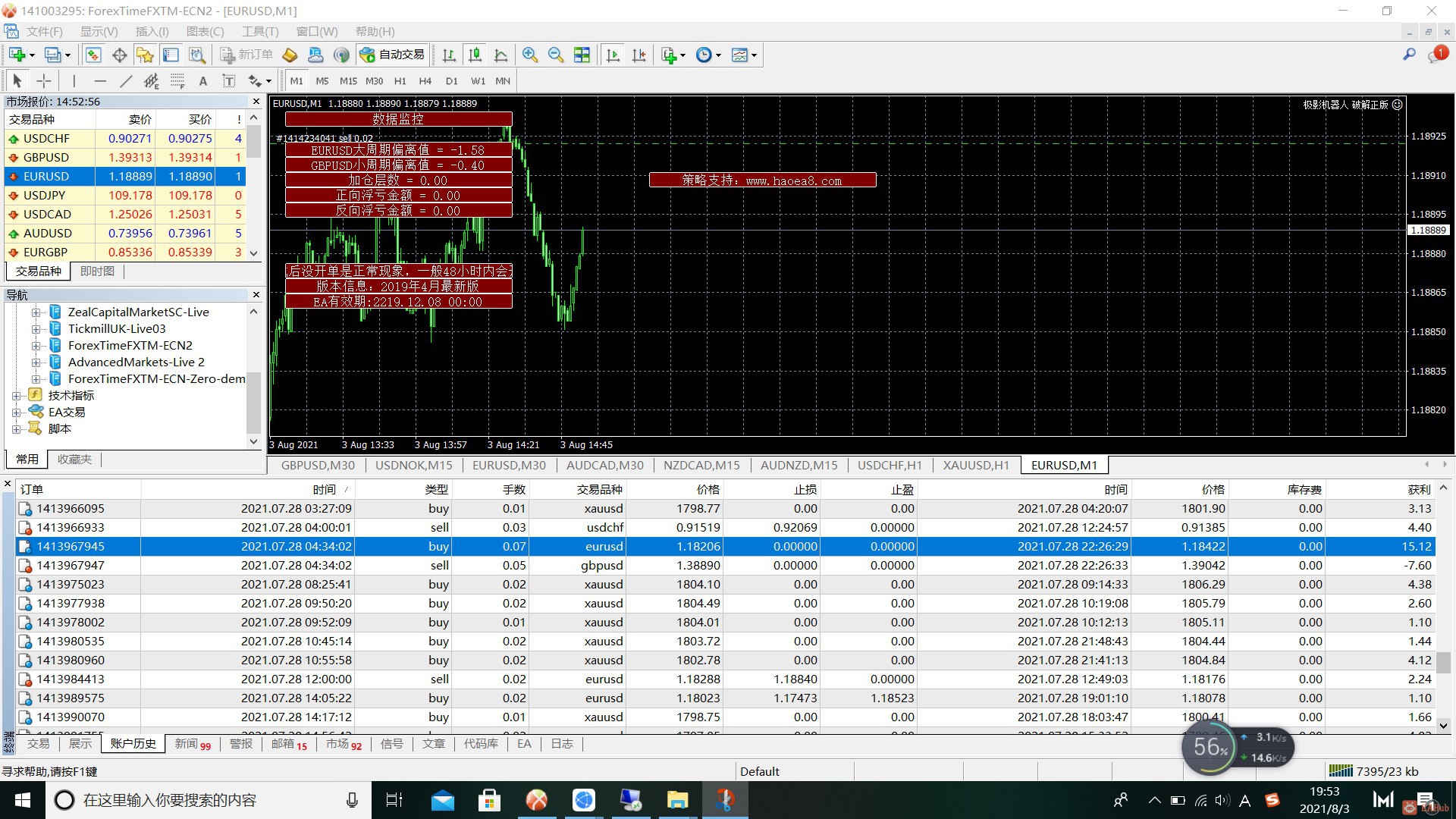This screenshot has height=819, width=1456.
Task: Open the notification chat bubble icon
Action: coord(1436,55)
